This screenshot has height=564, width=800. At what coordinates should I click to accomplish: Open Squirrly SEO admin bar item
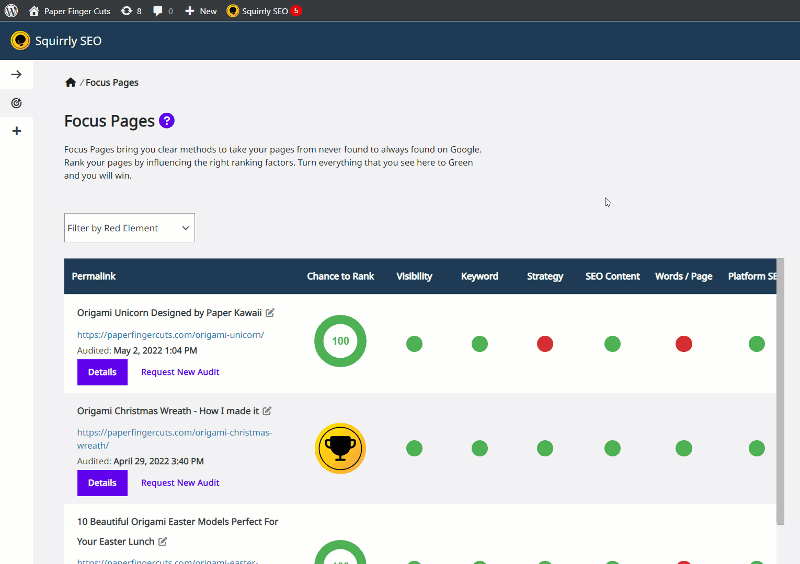[264, 11]
